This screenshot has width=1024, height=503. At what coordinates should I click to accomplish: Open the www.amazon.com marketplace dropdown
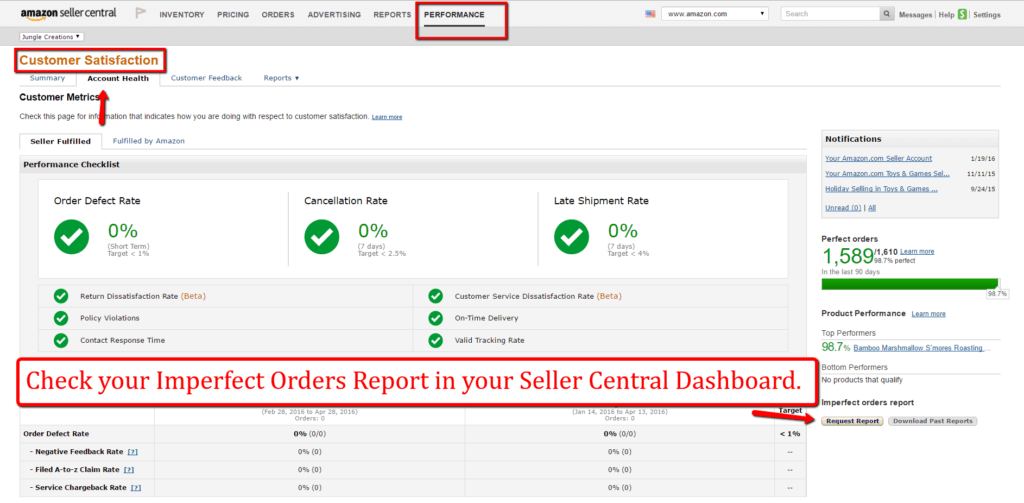pos(716,15)
